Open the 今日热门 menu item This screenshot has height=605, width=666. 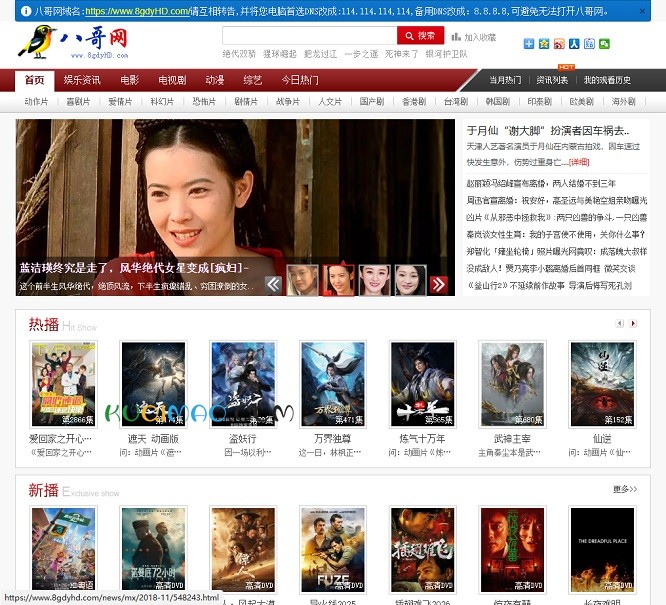300,80
